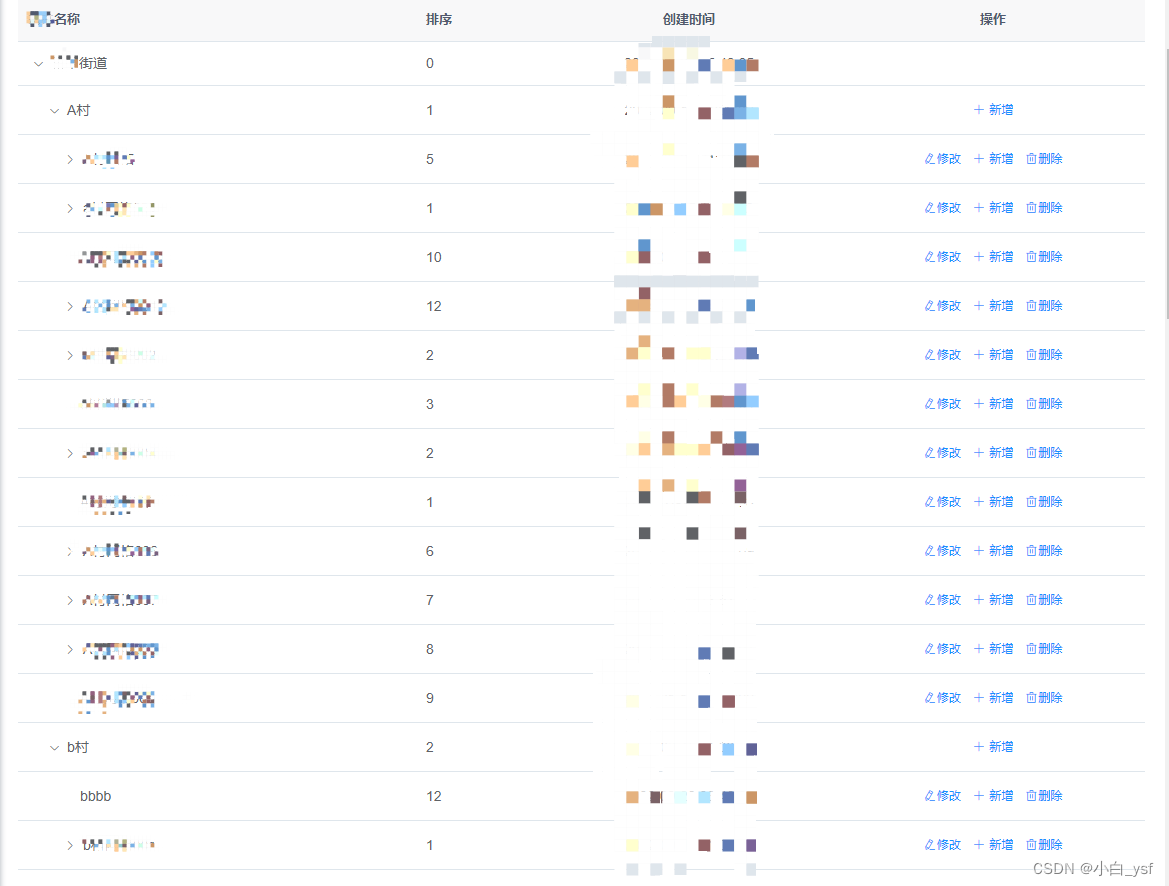The height and width of the screenshot is (886, 1169).
Task: Edit the row with sort value 10
Action: (943, 257)
